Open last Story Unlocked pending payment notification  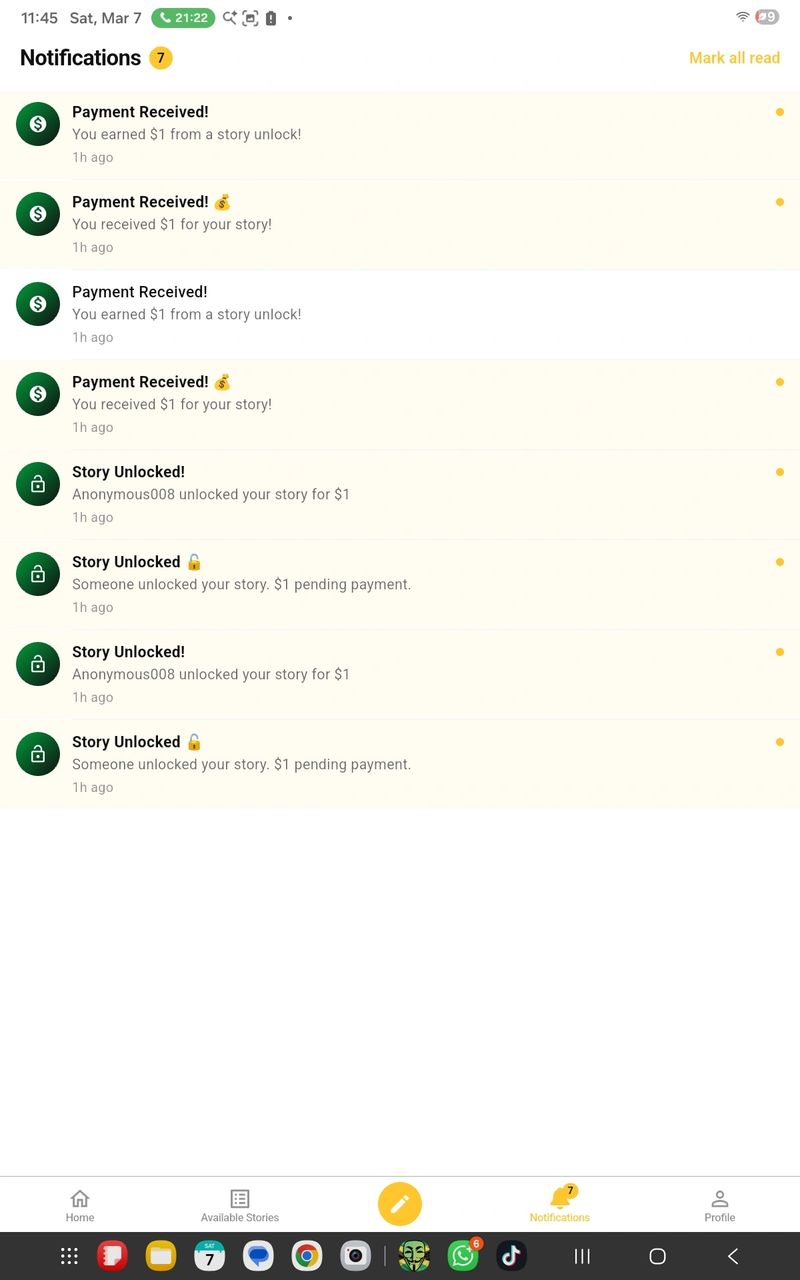tap(400, 764)
